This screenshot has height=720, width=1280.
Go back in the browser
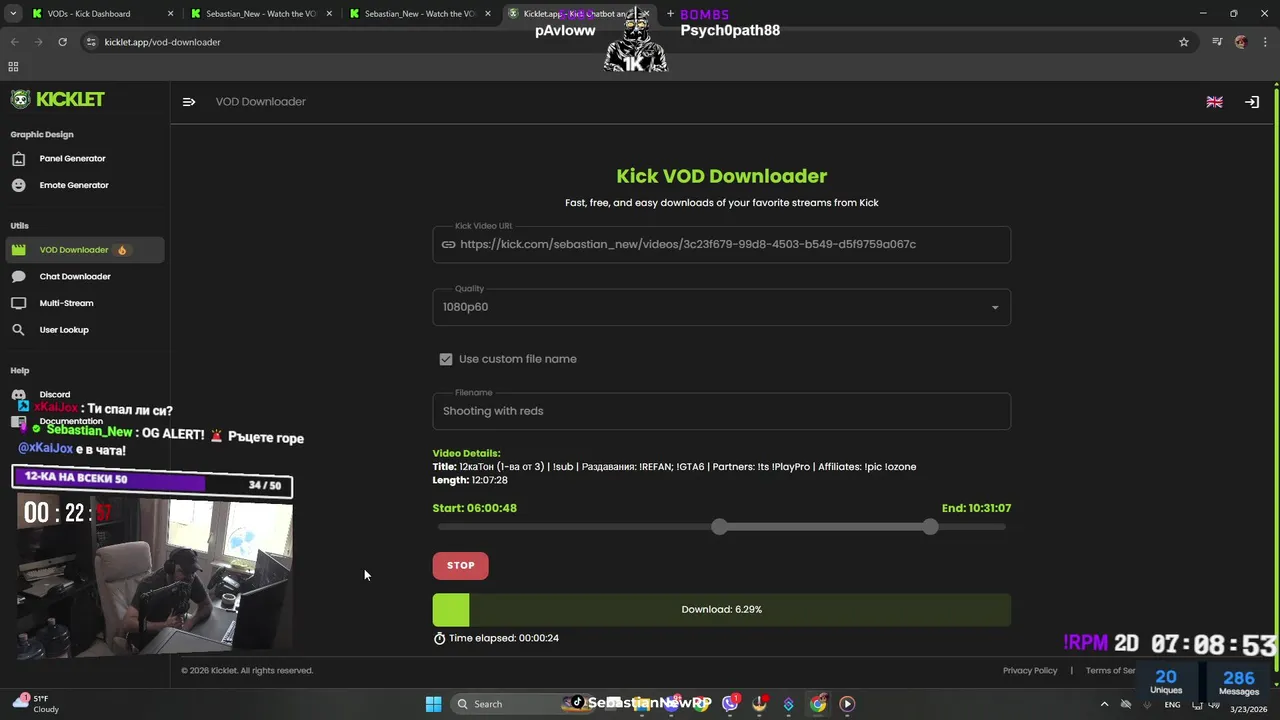click(14, 42)
